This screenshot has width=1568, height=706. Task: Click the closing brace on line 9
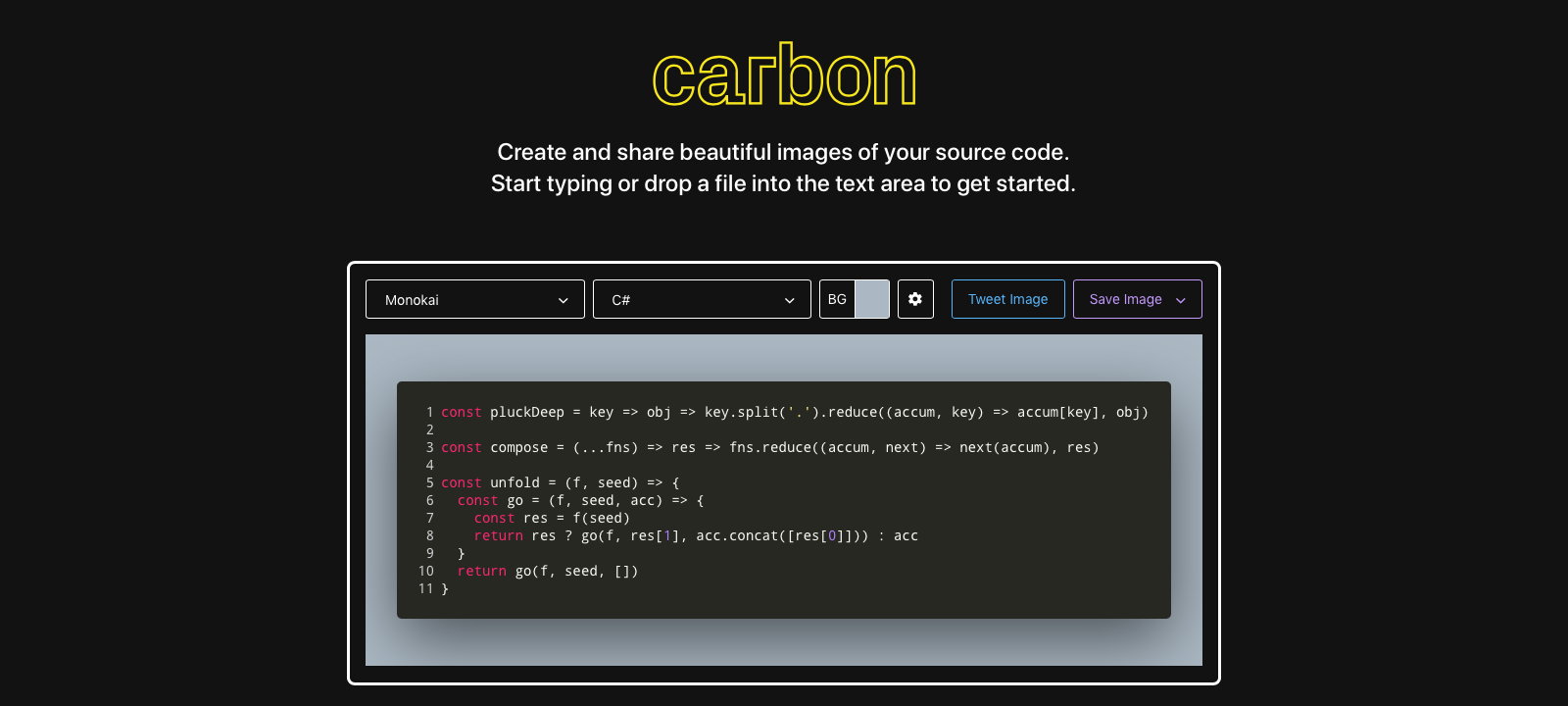[462, 553]
